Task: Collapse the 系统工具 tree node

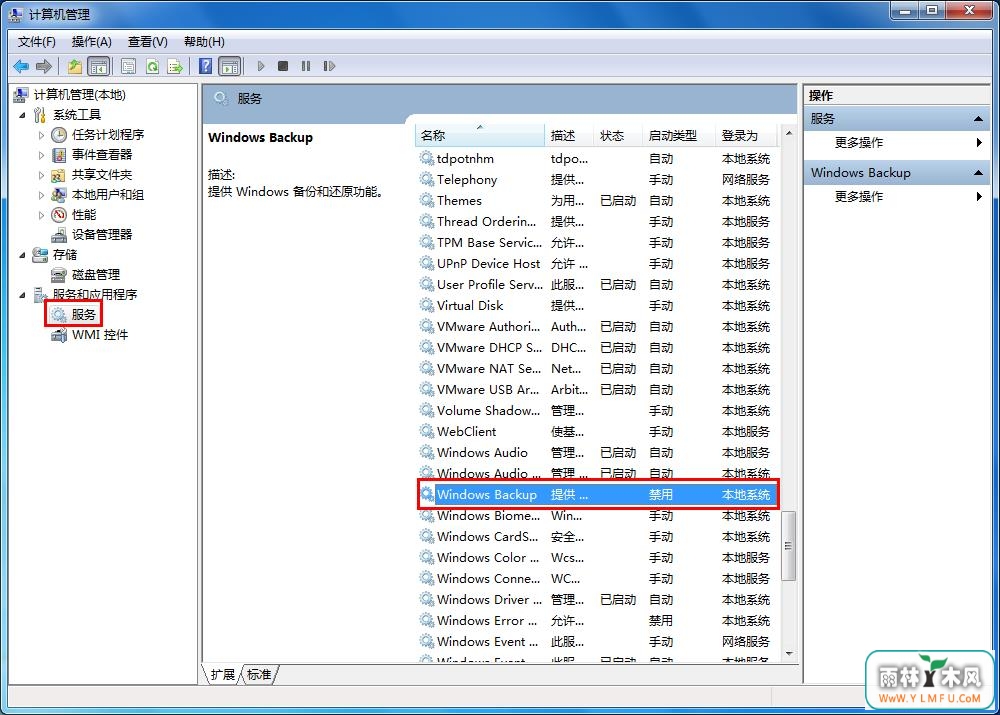Action: pyautogui.click(x=22, y=115)
